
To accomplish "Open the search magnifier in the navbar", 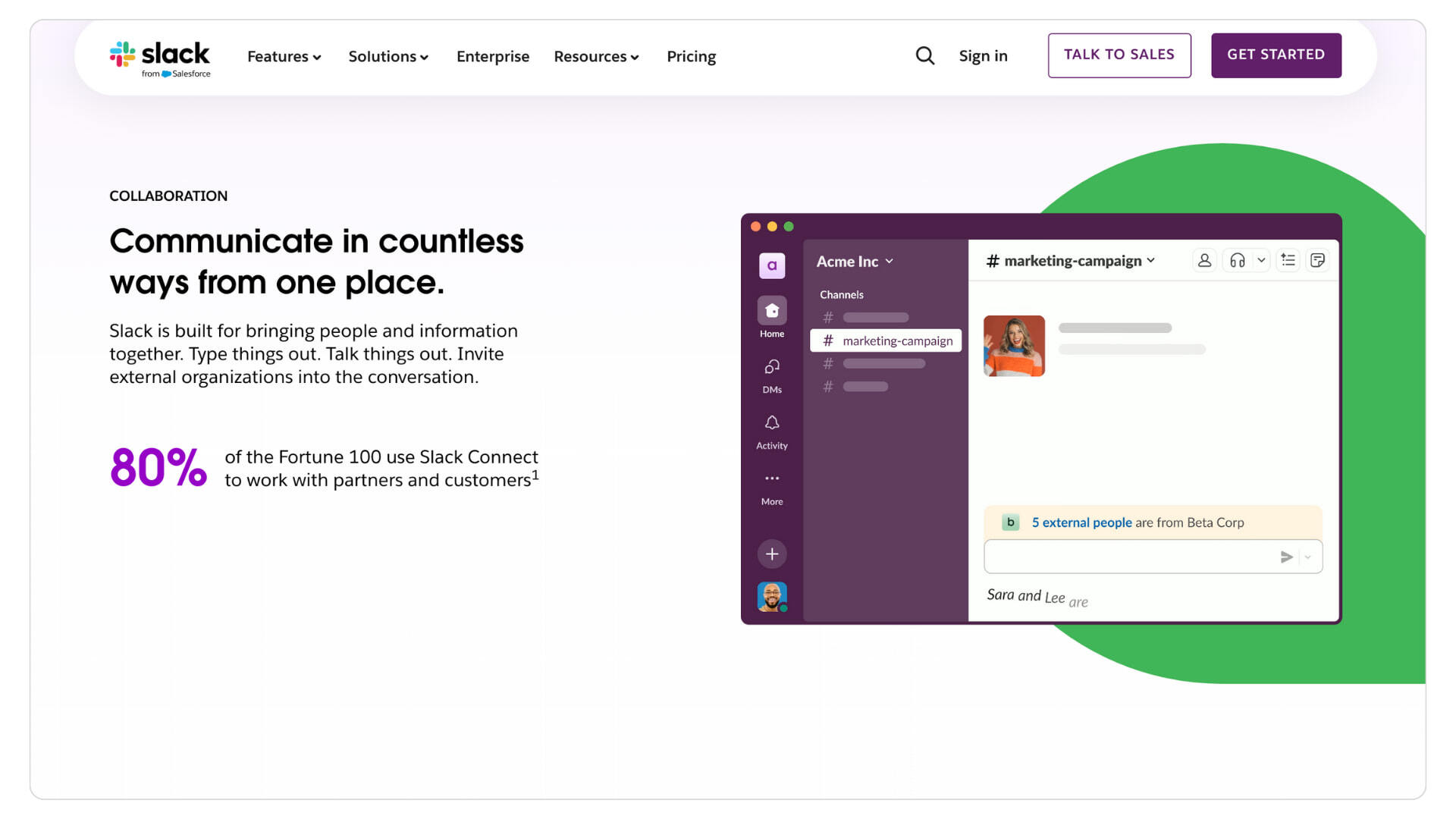I will click(x=925, y=55).
